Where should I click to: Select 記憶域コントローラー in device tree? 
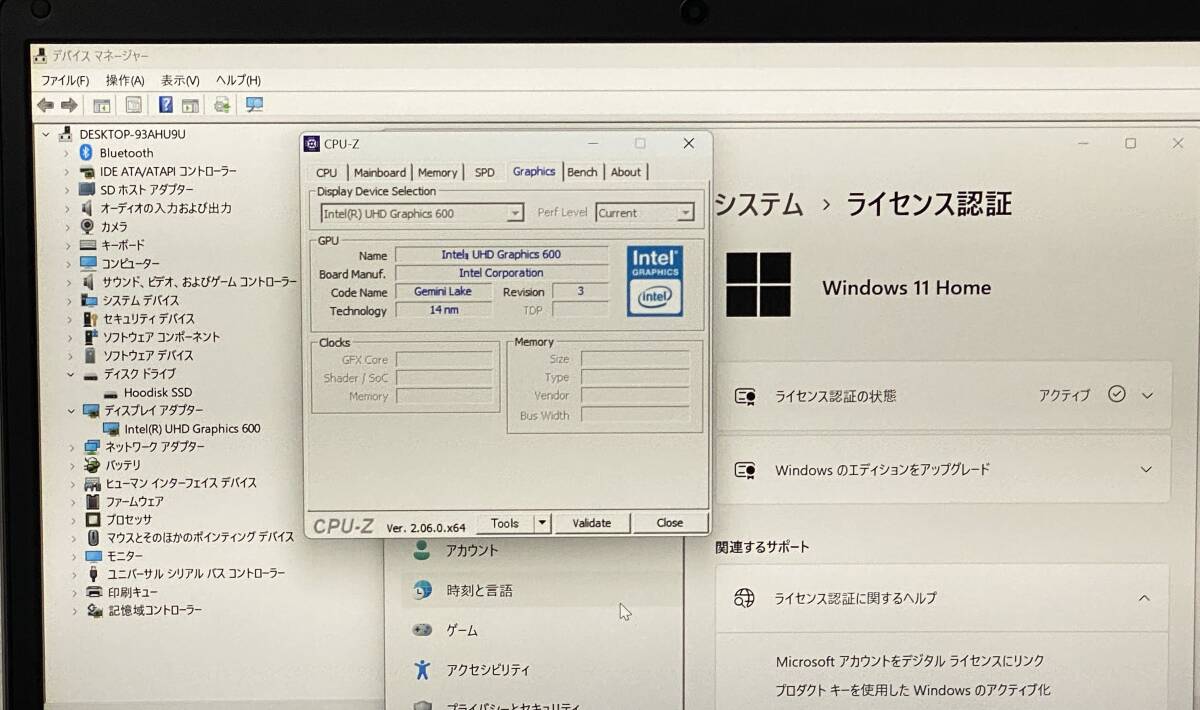pyautogui.click(x=155, y=610)
